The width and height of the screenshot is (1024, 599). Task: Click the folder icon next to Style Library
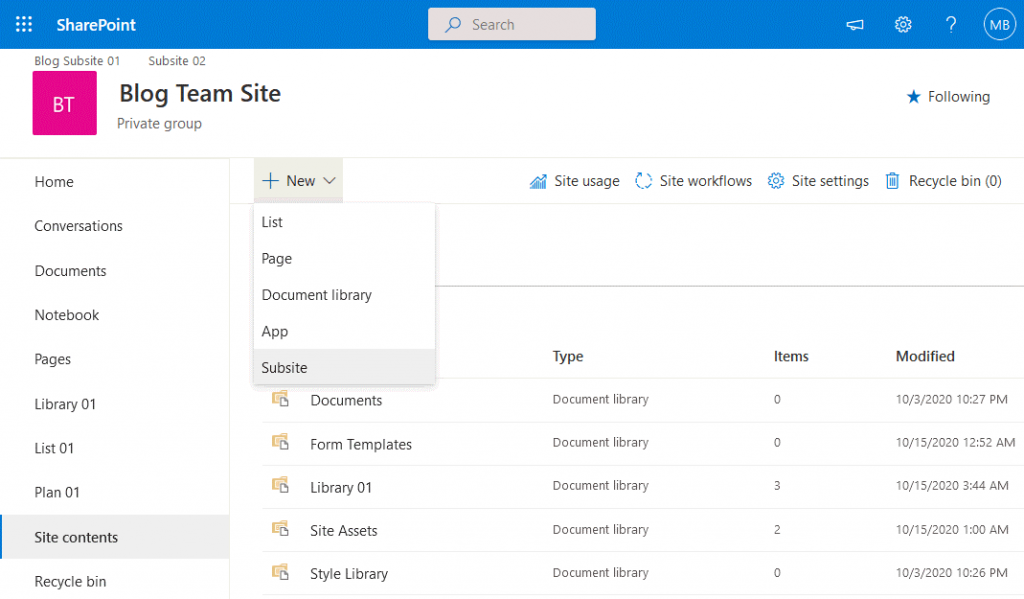pos(282,572)
